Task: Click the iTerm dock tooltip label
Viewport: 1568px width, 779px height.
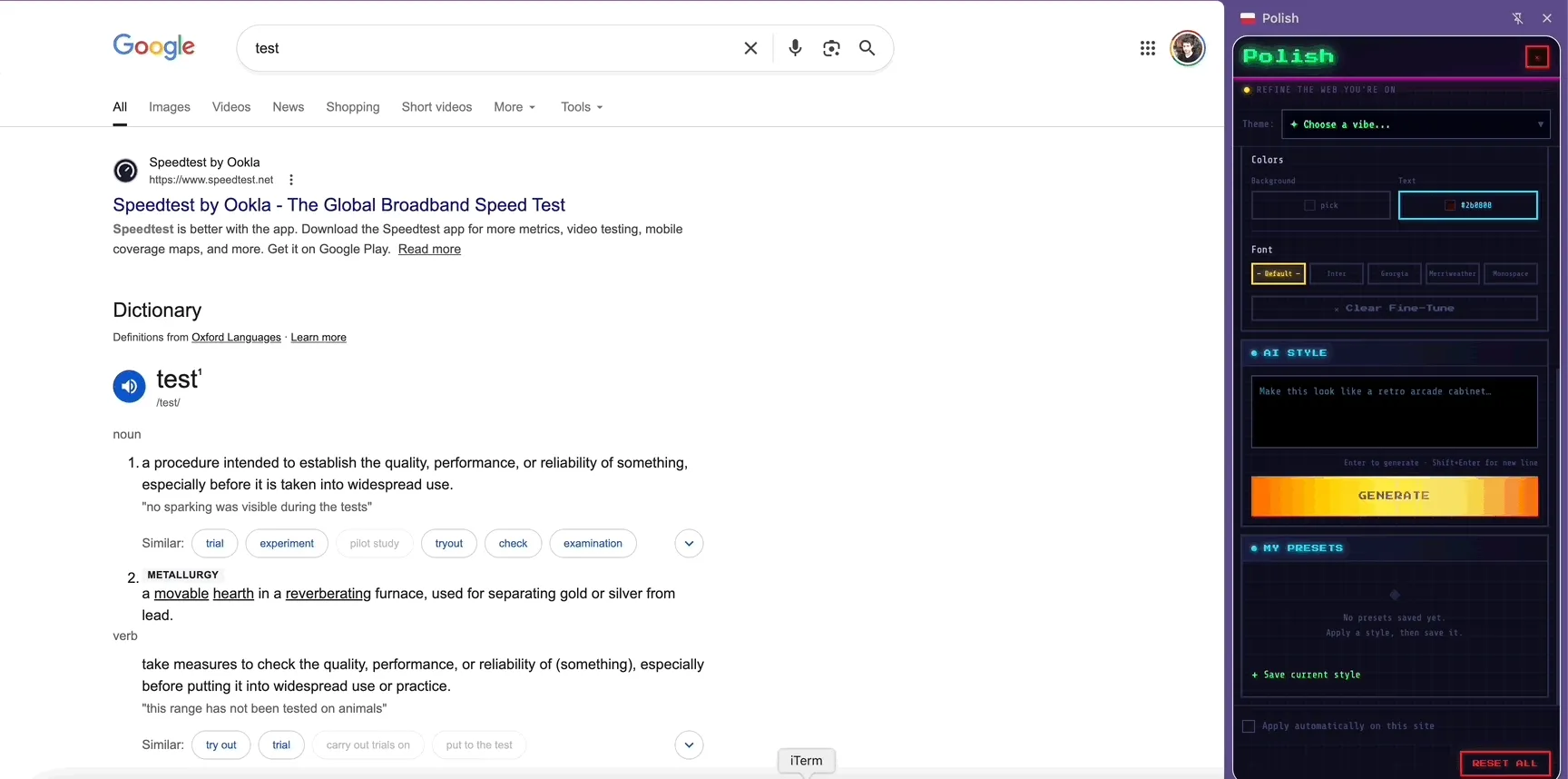Action: pyautogui.click(x=806, y=761)
